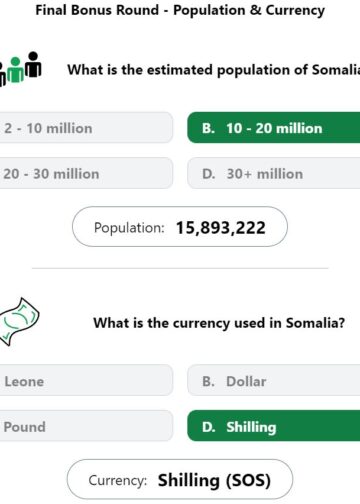The image size is (360, 504).
Task: Select the Pound currency option
Action: 86,426
